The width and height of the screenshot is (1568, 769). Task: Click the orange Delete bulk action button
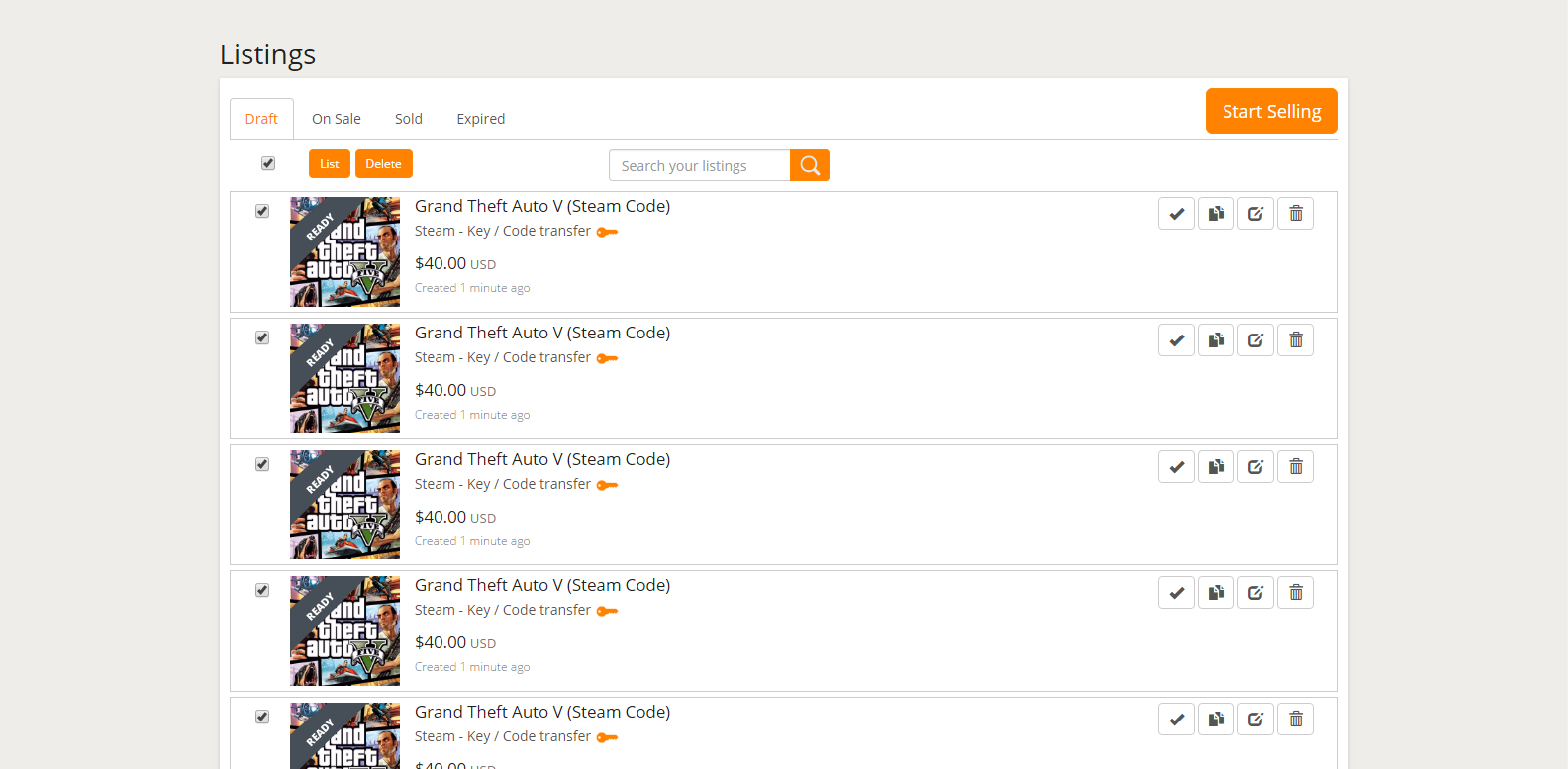(383, 164)
